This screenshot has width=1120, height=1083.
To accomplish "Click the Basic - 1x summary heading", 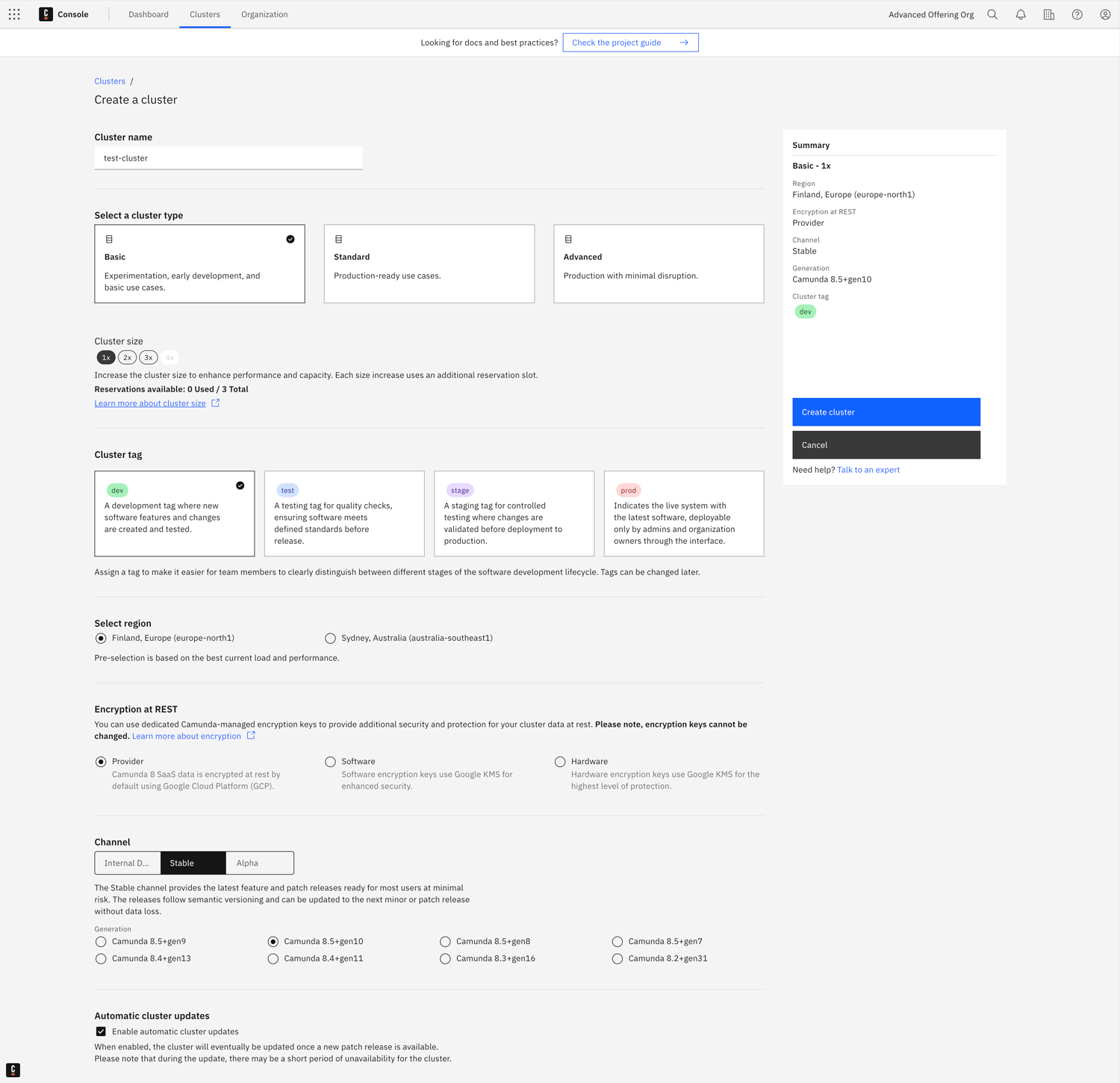I will pyautogui.click(x=812, y=166).
